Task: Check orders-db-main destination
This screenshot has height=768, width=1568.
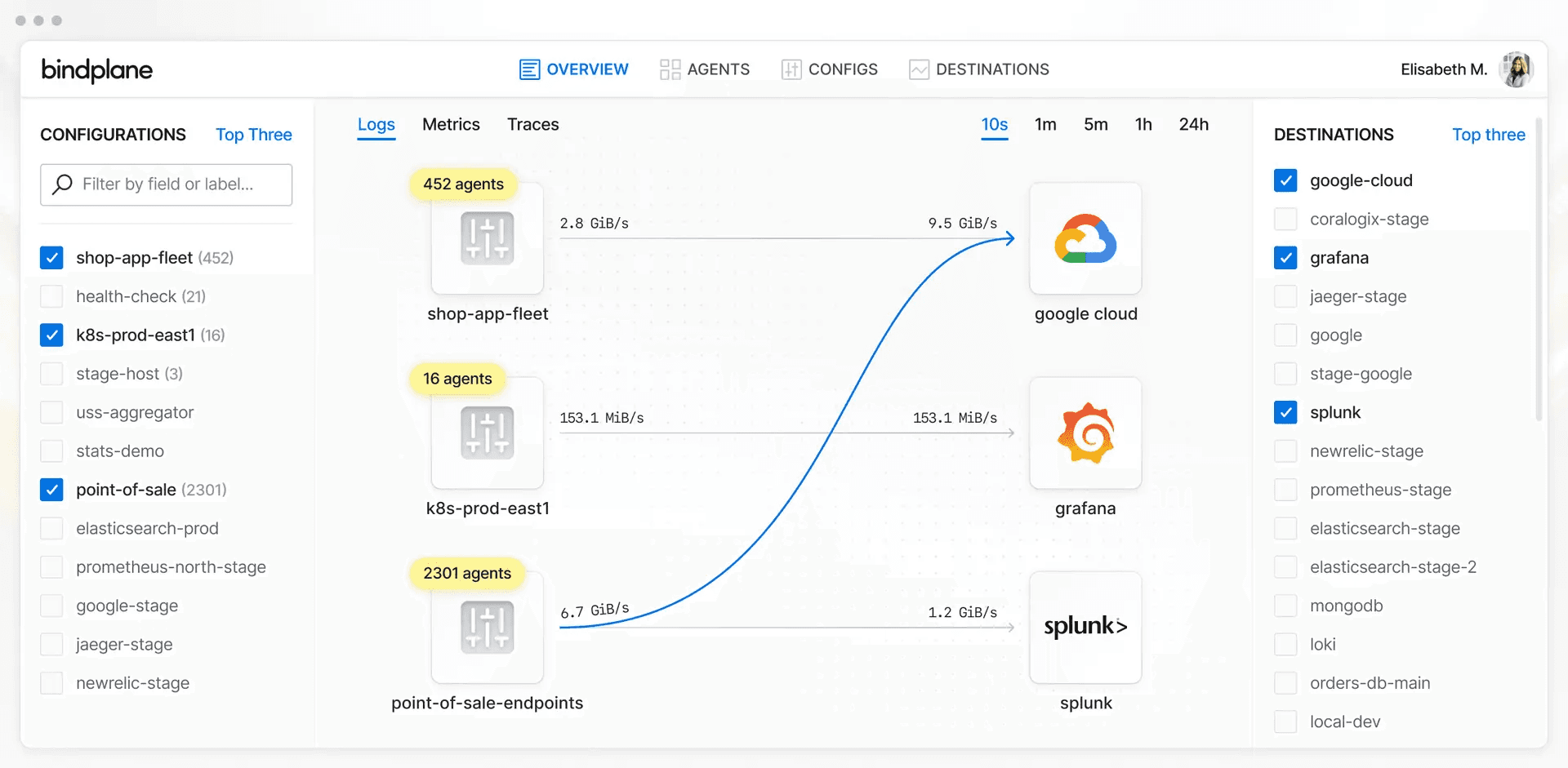Action: [1285, 682]
